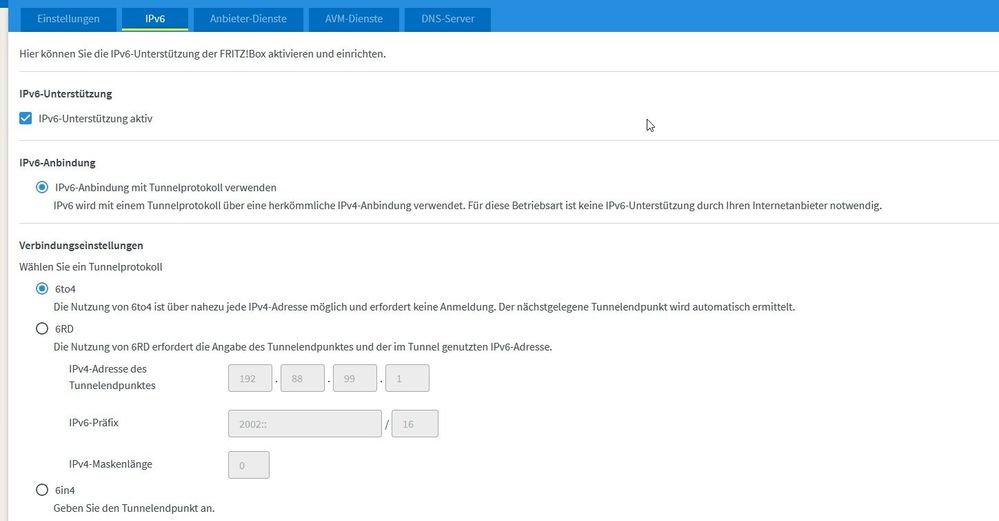Click the first IPv4 octet field (192)

coord(250,378)
